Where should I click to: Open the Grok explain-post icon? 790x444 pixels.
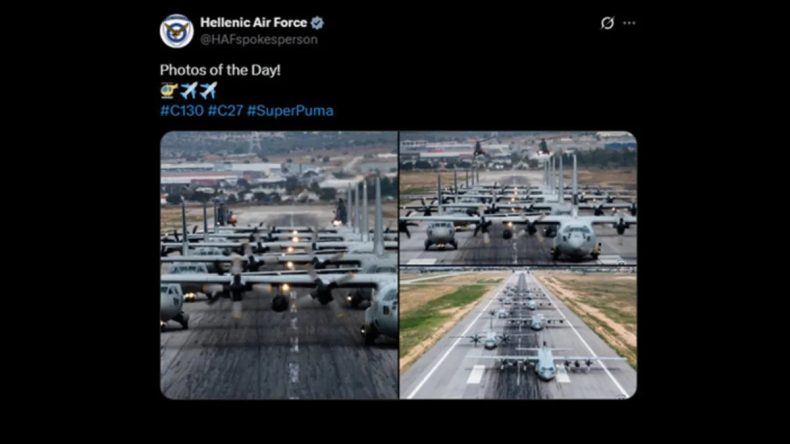[x=607, y=23]
